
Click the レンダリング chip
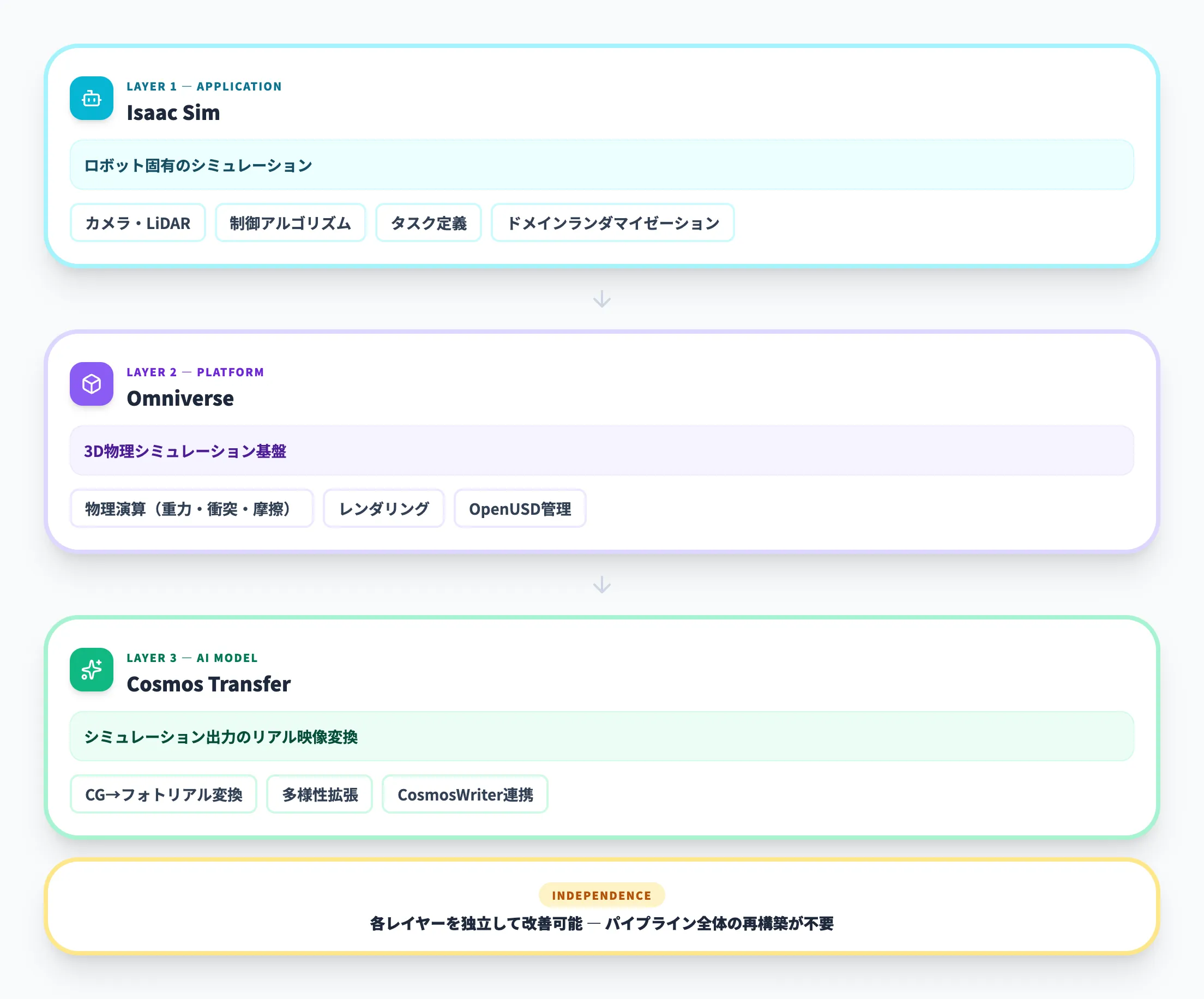(383, 509)
